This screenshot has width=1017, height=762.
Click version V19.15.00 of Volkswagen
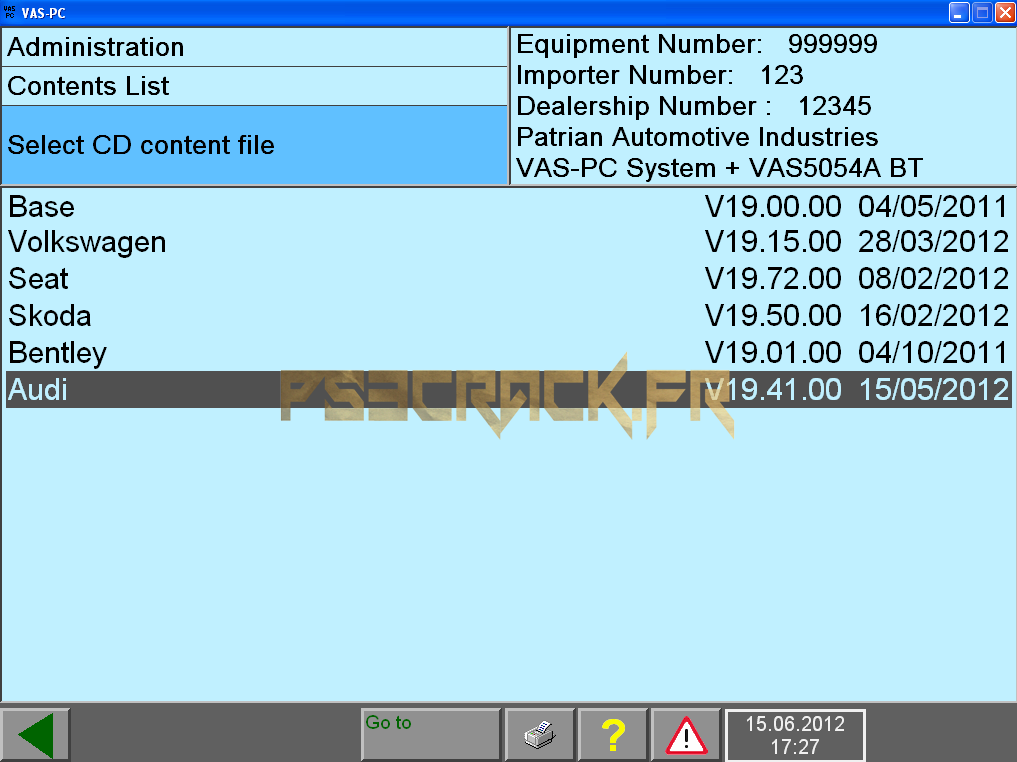[773, 242]
